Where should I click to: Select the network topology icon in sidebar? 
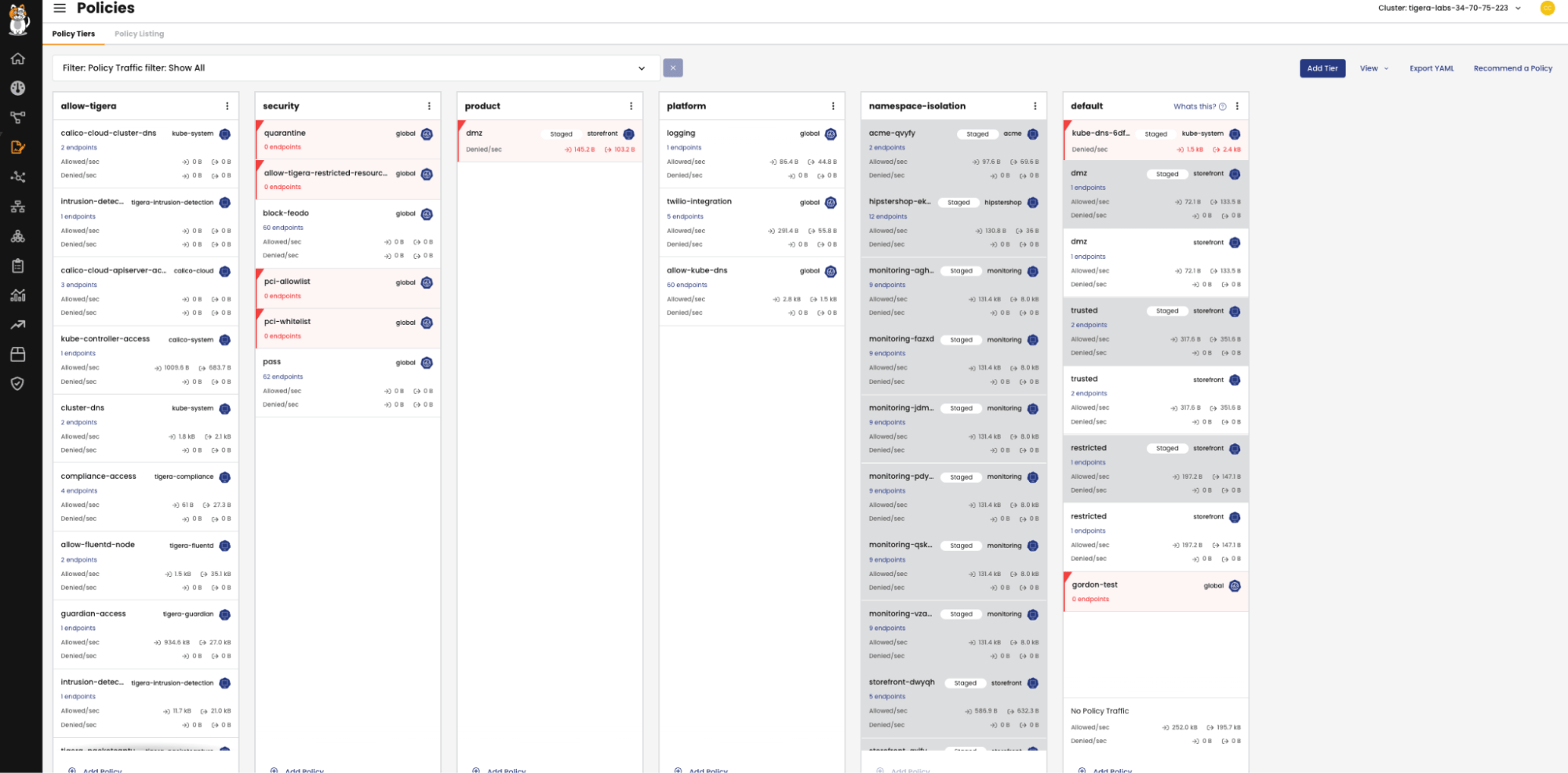coord(17,206)
